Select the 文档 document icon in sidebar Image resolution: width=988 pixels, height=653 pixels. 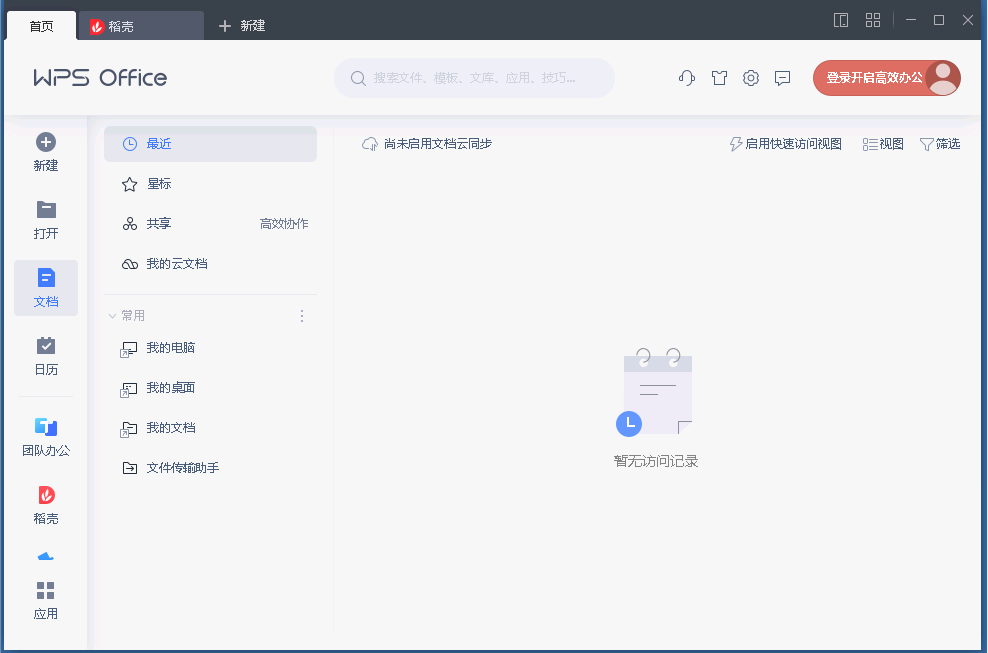(46, 277)
